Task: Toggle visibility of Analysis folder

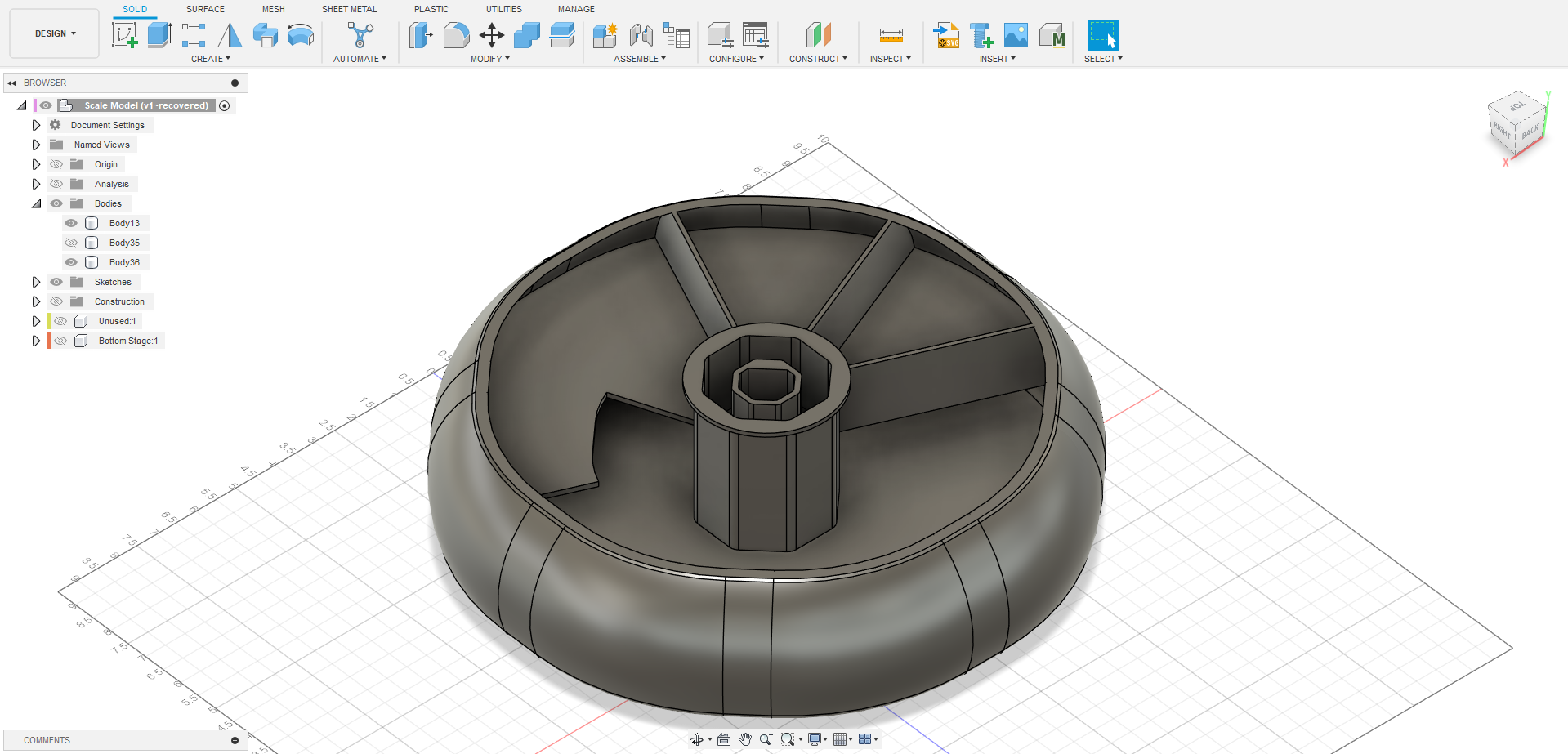Action: [56, 184]
